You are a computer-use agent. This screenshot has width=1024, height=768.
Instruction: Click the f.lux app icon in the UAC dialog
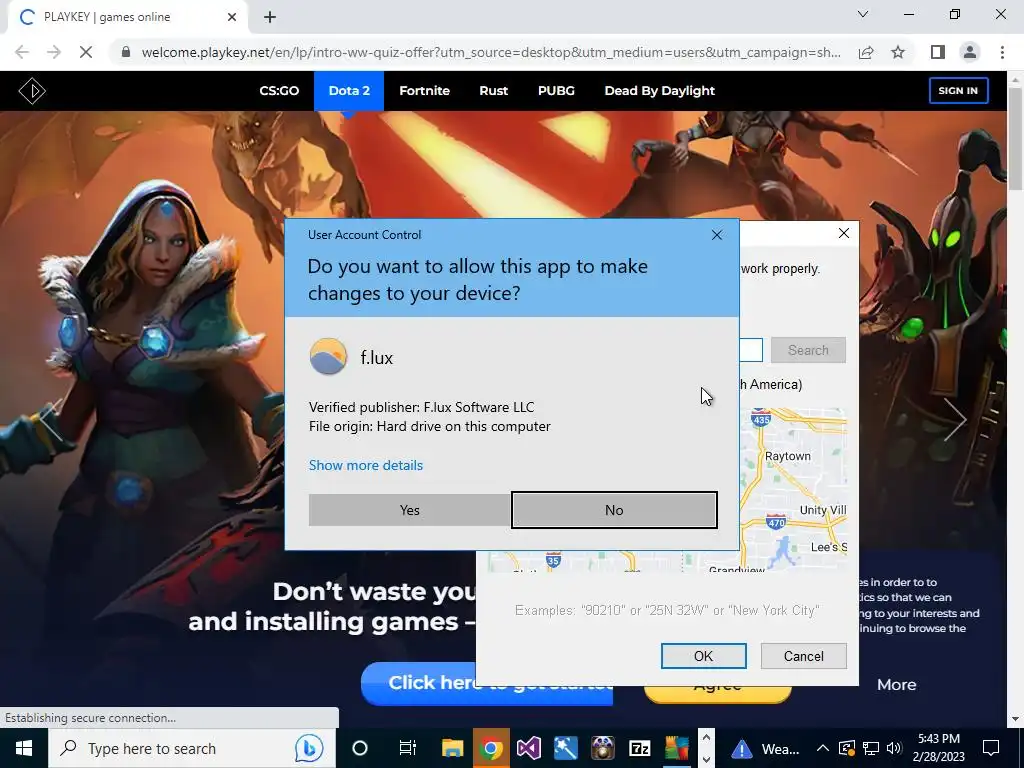[x=328, y=357]
